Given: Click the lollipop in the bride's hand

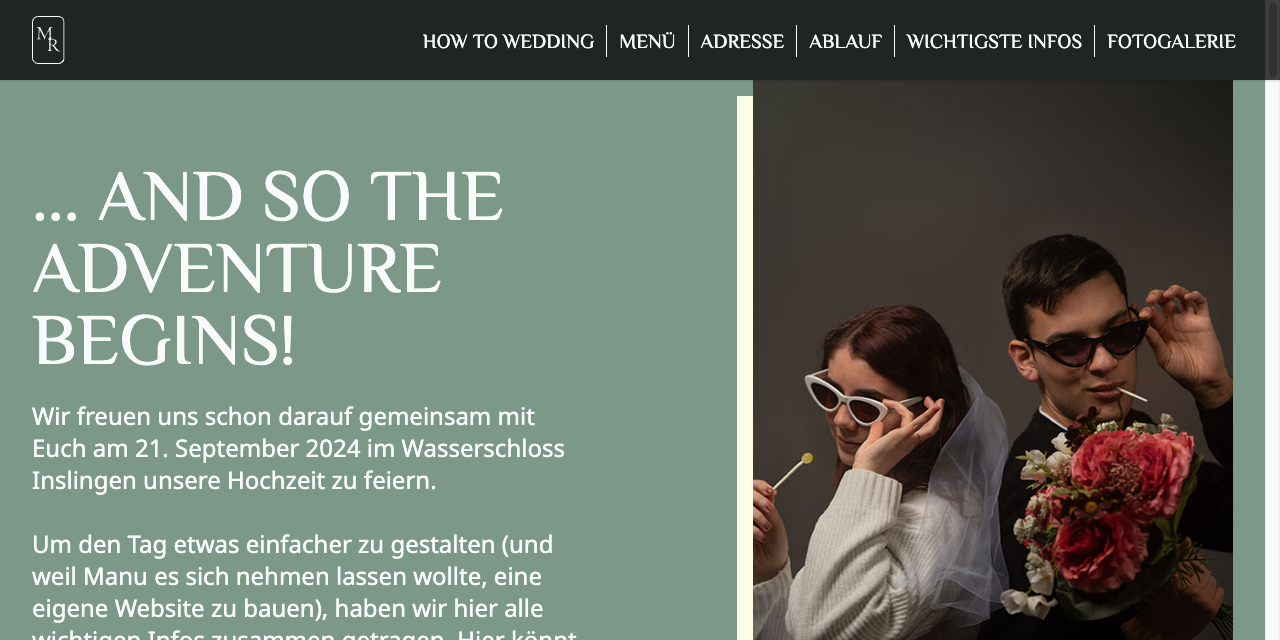Looking at the screenshot, I should pyautogui.click(x=790, y=473).
